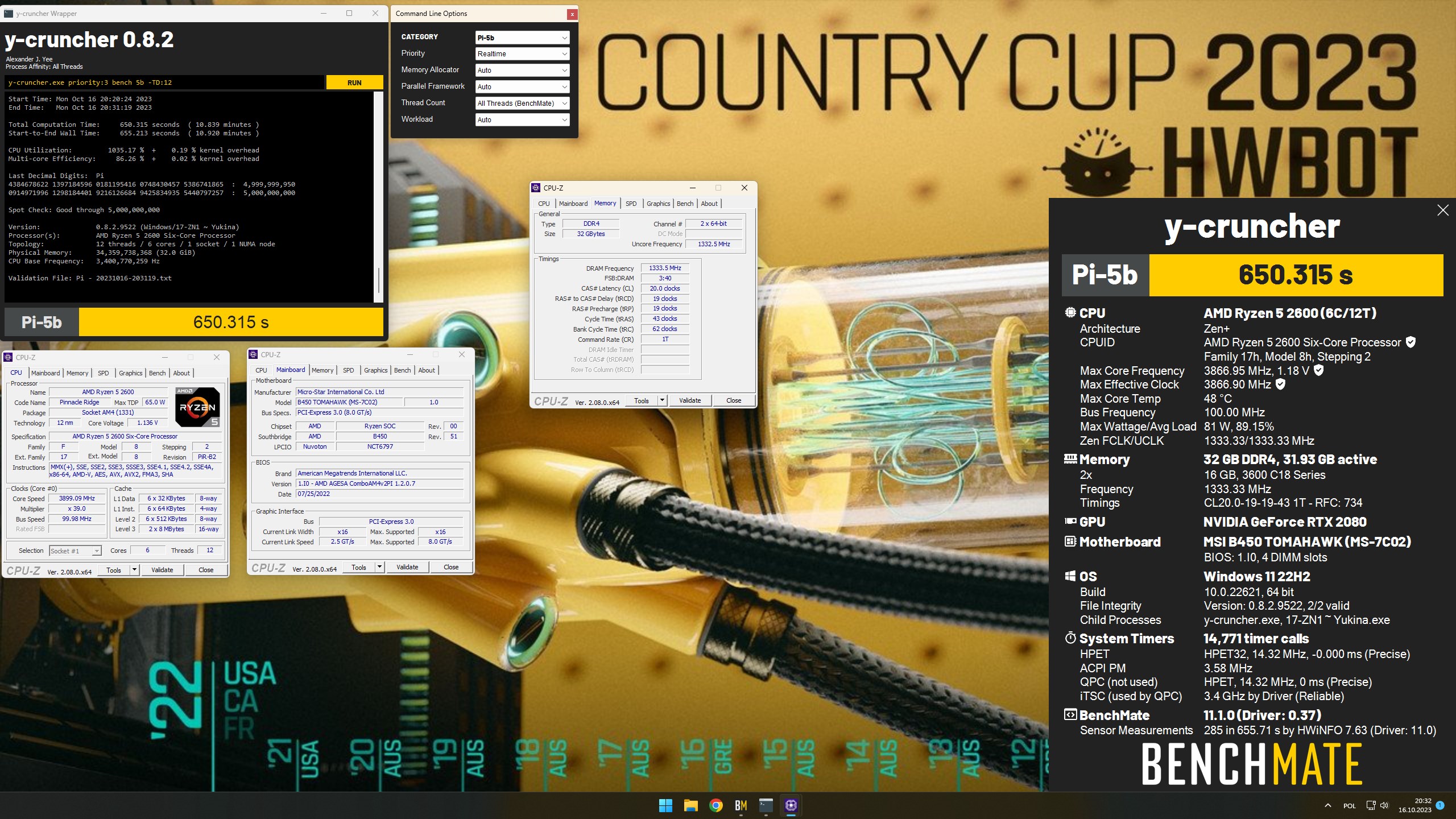Click Validate in CPU-Z CPU window

(162, 569)
